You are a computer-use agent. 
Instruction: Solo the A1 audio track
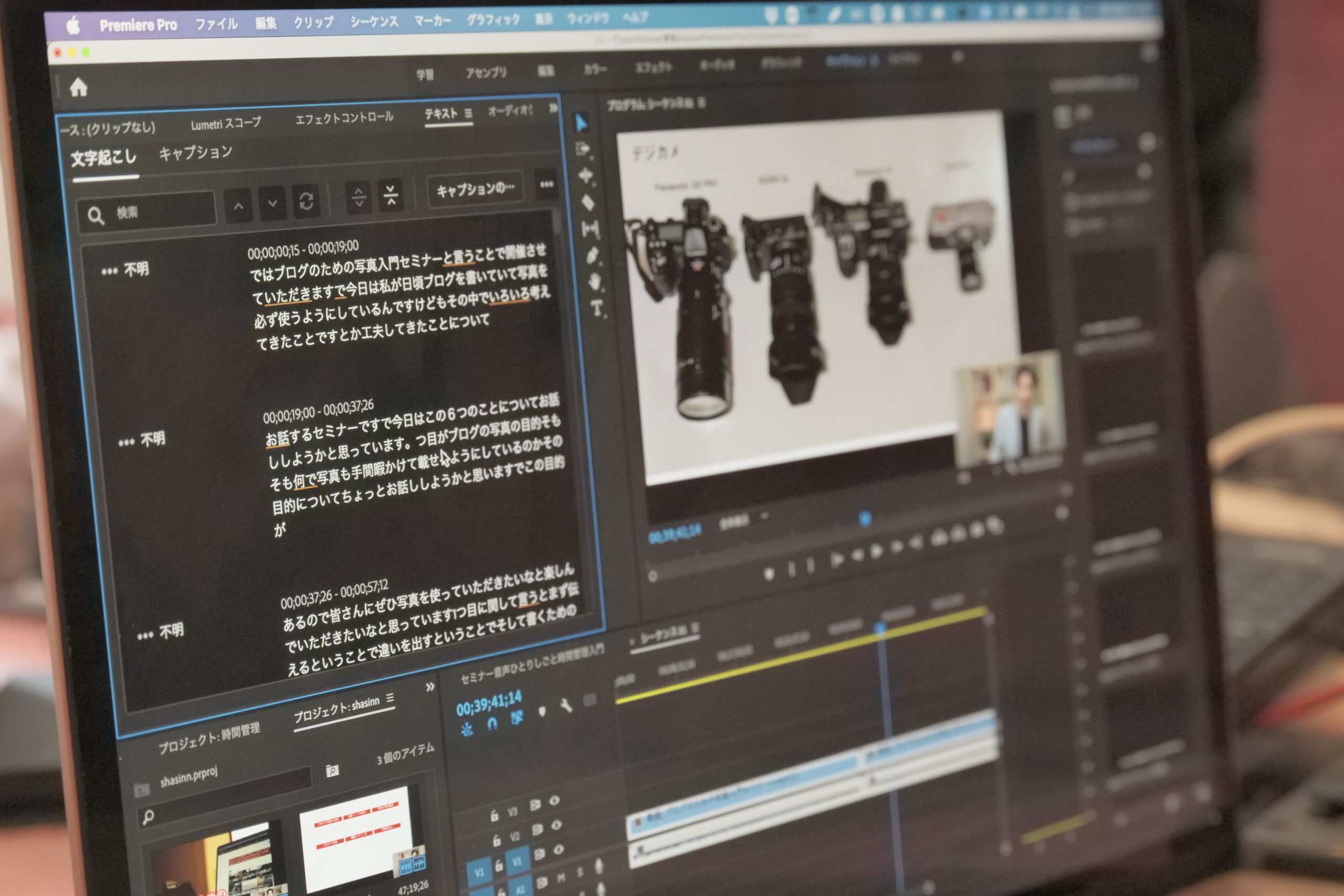coord(580,872)
